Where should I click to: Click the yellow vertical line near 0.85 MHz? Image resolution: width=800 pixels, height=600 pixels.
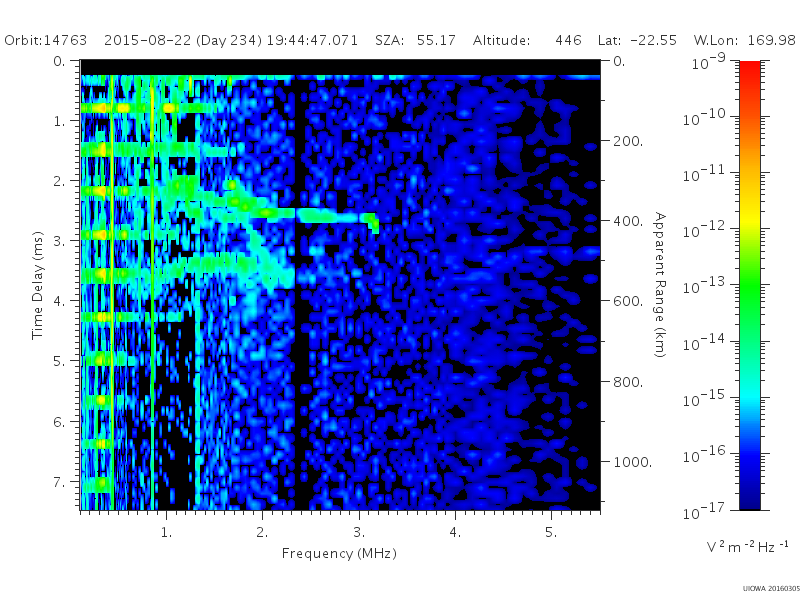coord(152,293)
